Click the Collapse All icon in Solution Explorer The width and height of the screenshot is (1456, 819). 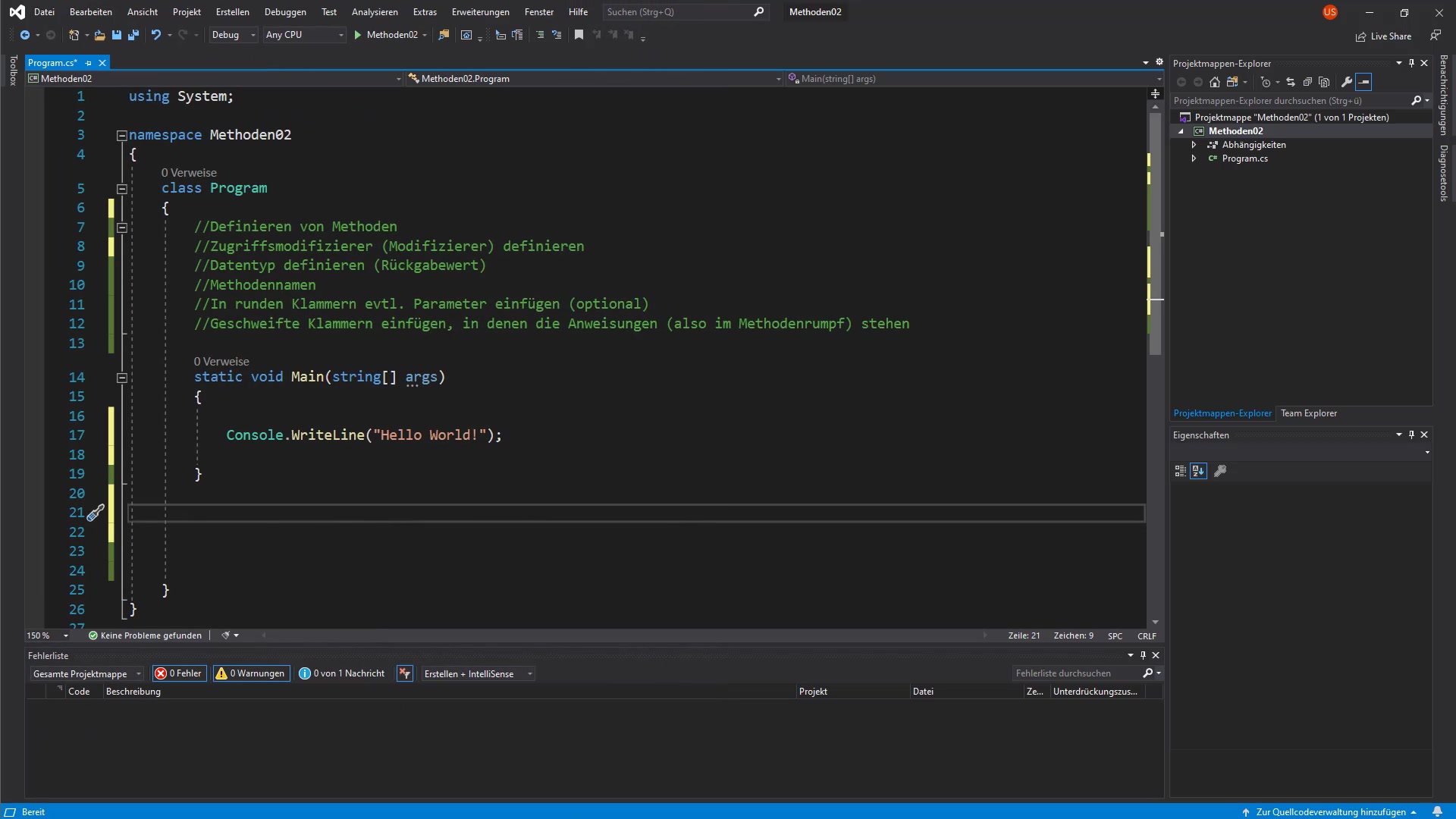click(1307, 82)
